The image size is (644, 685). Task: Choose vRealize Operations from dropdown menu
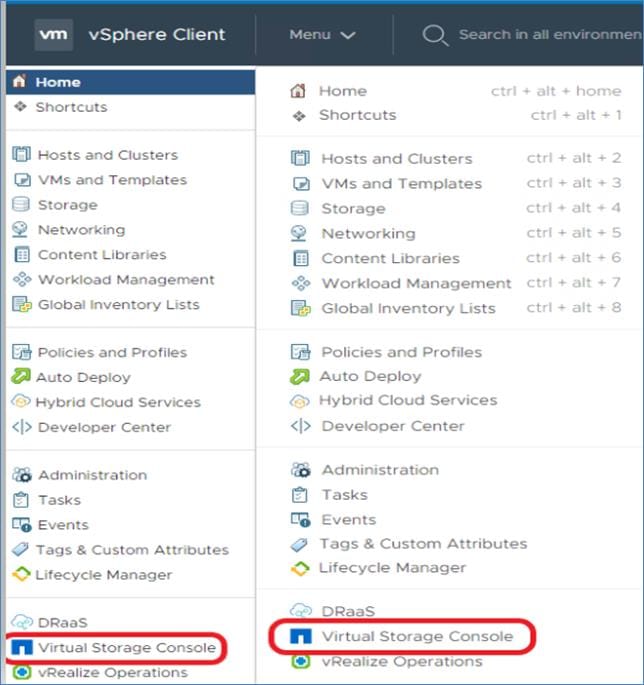402,661
